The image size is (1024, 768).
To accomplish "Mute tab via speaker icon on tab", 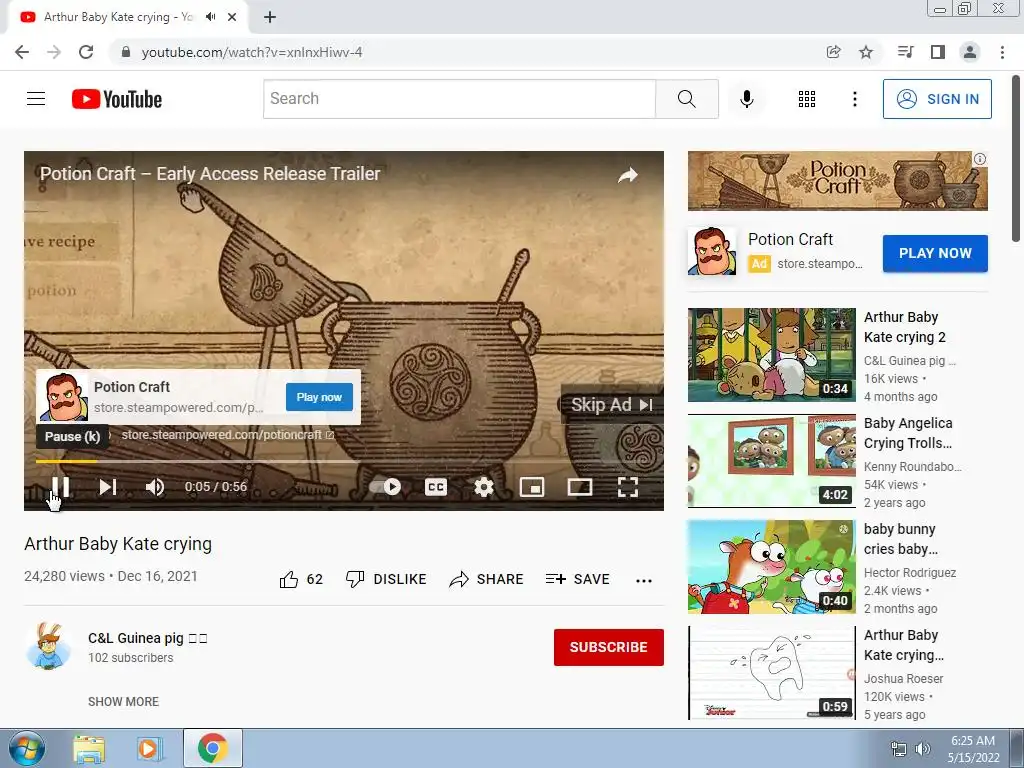I will pyautogui.click(x=210, y=17).
